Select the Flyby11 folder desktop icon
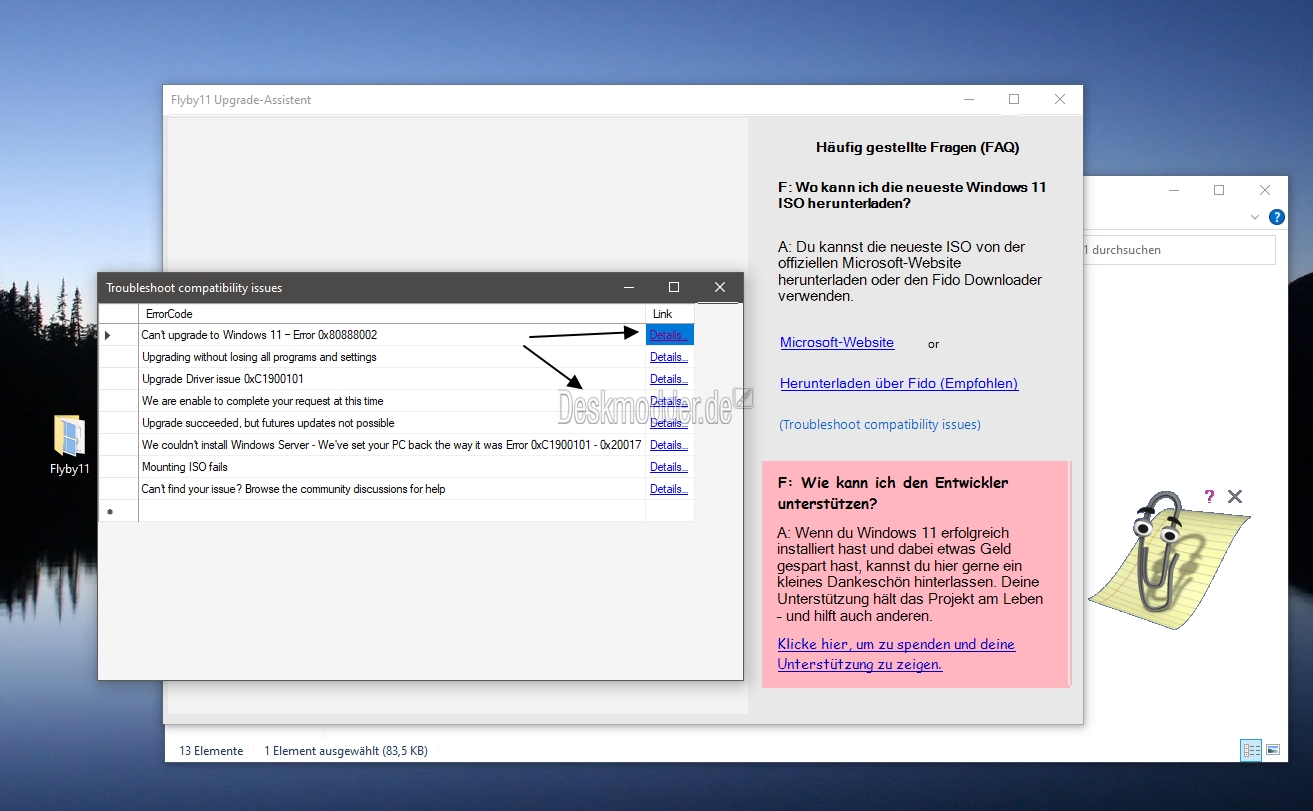Screen dimensions: 1313x811 tap(70, 446)
